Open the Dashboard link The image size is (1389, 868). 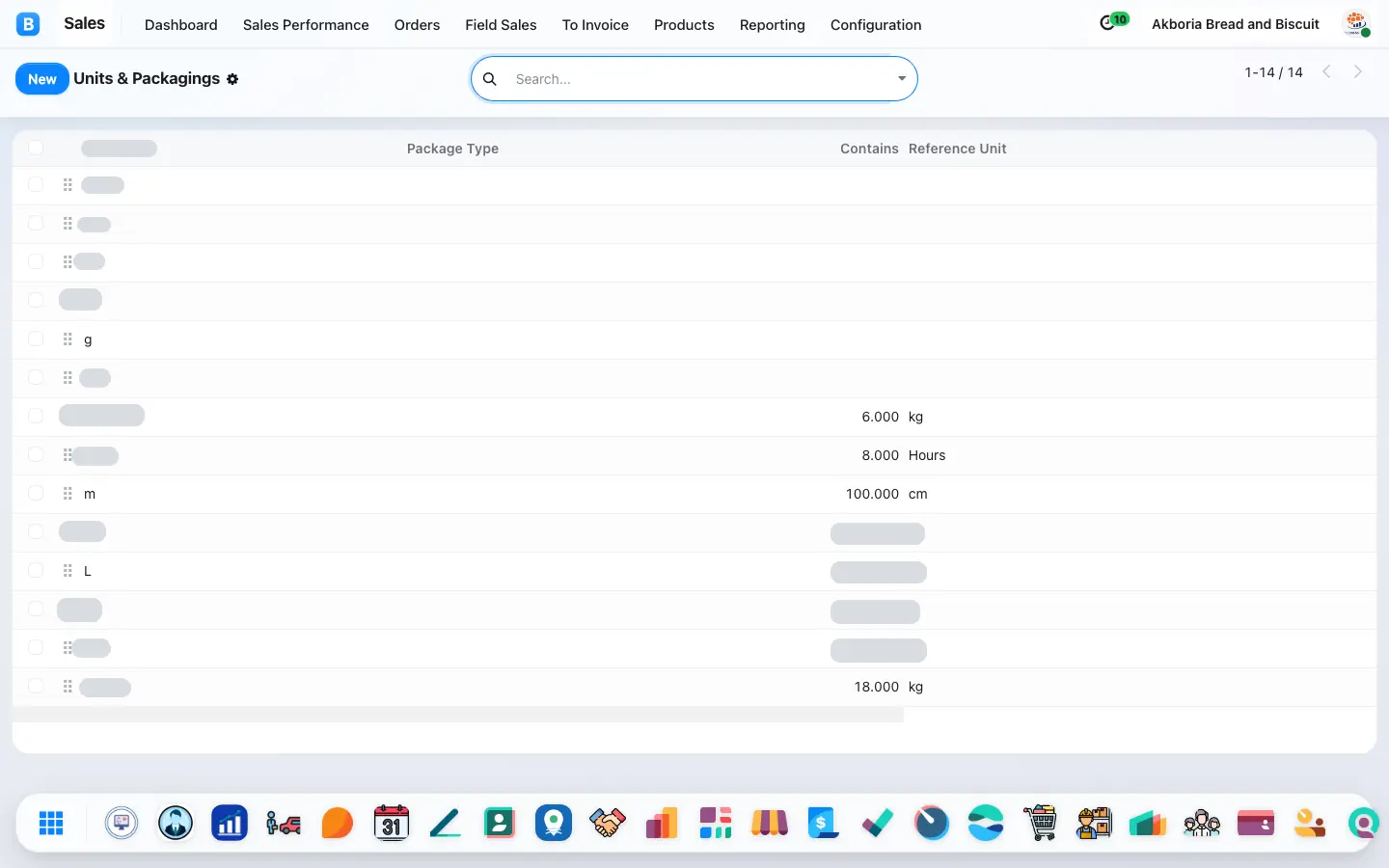point(181,25)
